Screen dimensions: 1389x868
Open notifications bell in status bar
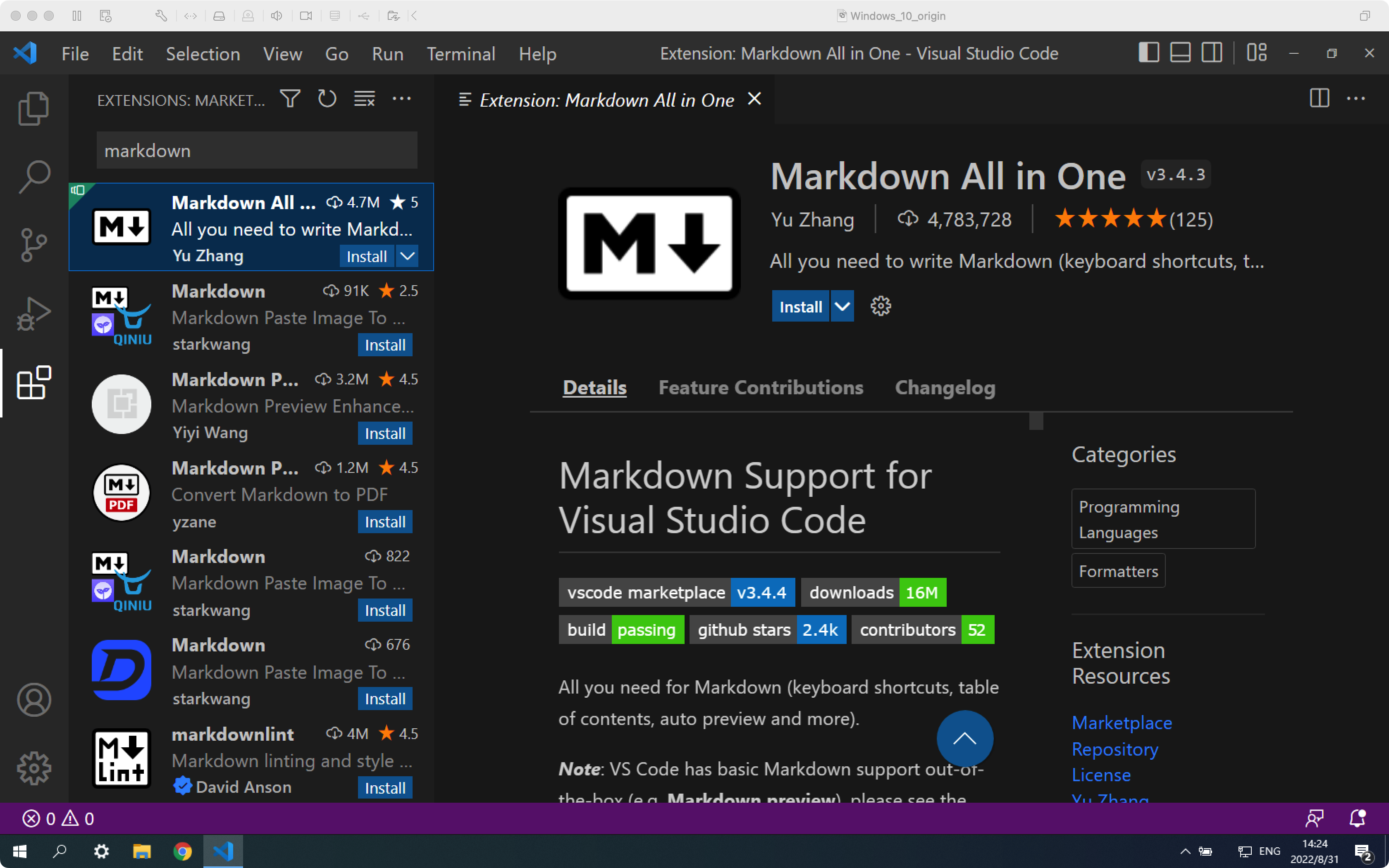coord(1357,818)
